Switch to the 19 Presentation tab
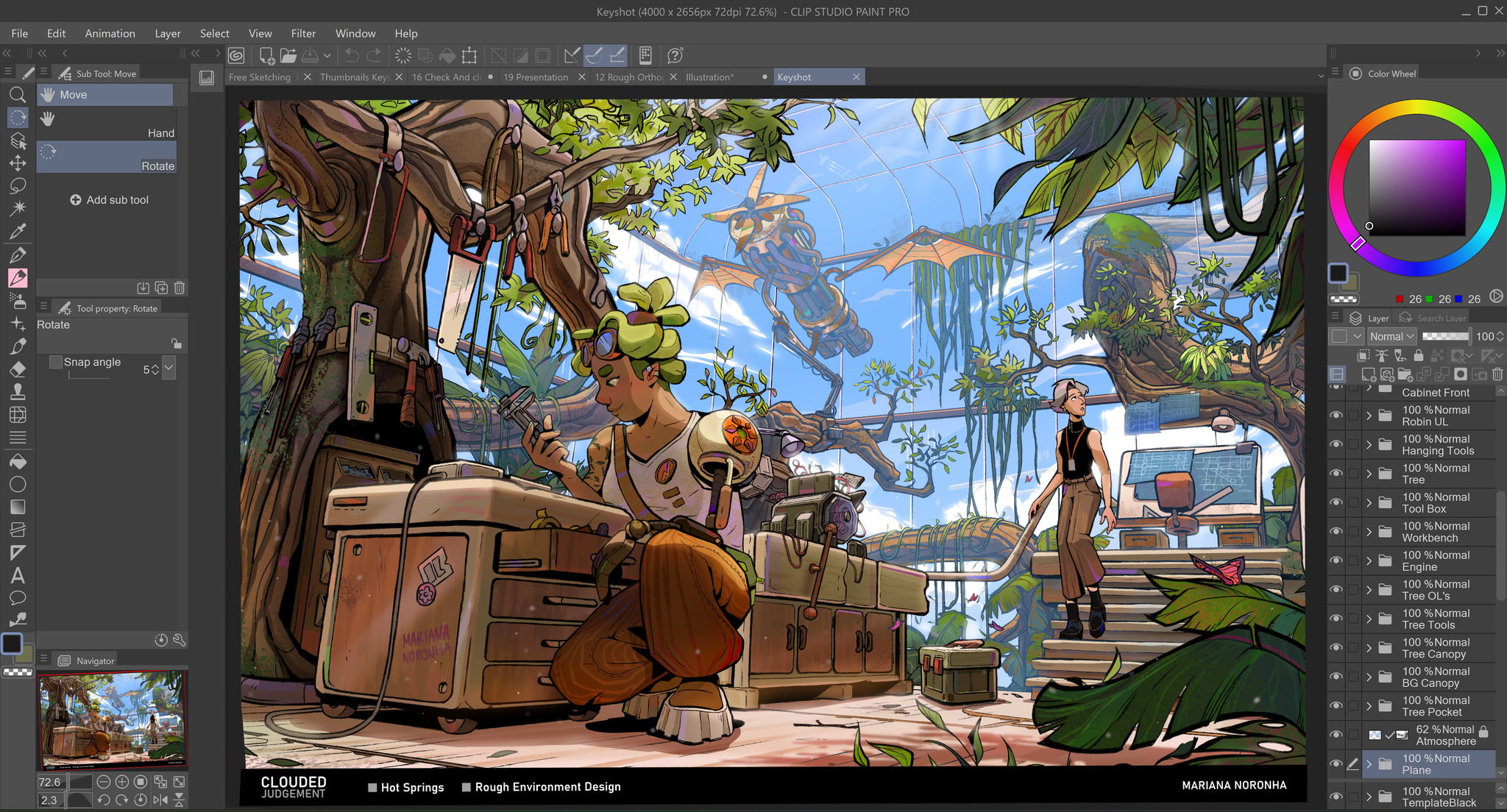This screenshot has height=812, width=1507. [536, 77]
